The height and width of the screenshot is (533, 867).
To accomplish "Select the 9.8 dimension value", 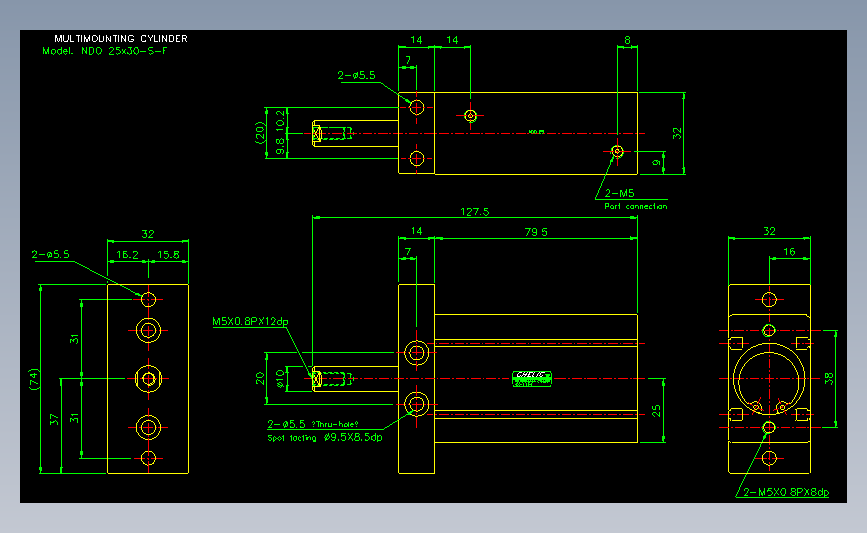I will pos(280,147).
